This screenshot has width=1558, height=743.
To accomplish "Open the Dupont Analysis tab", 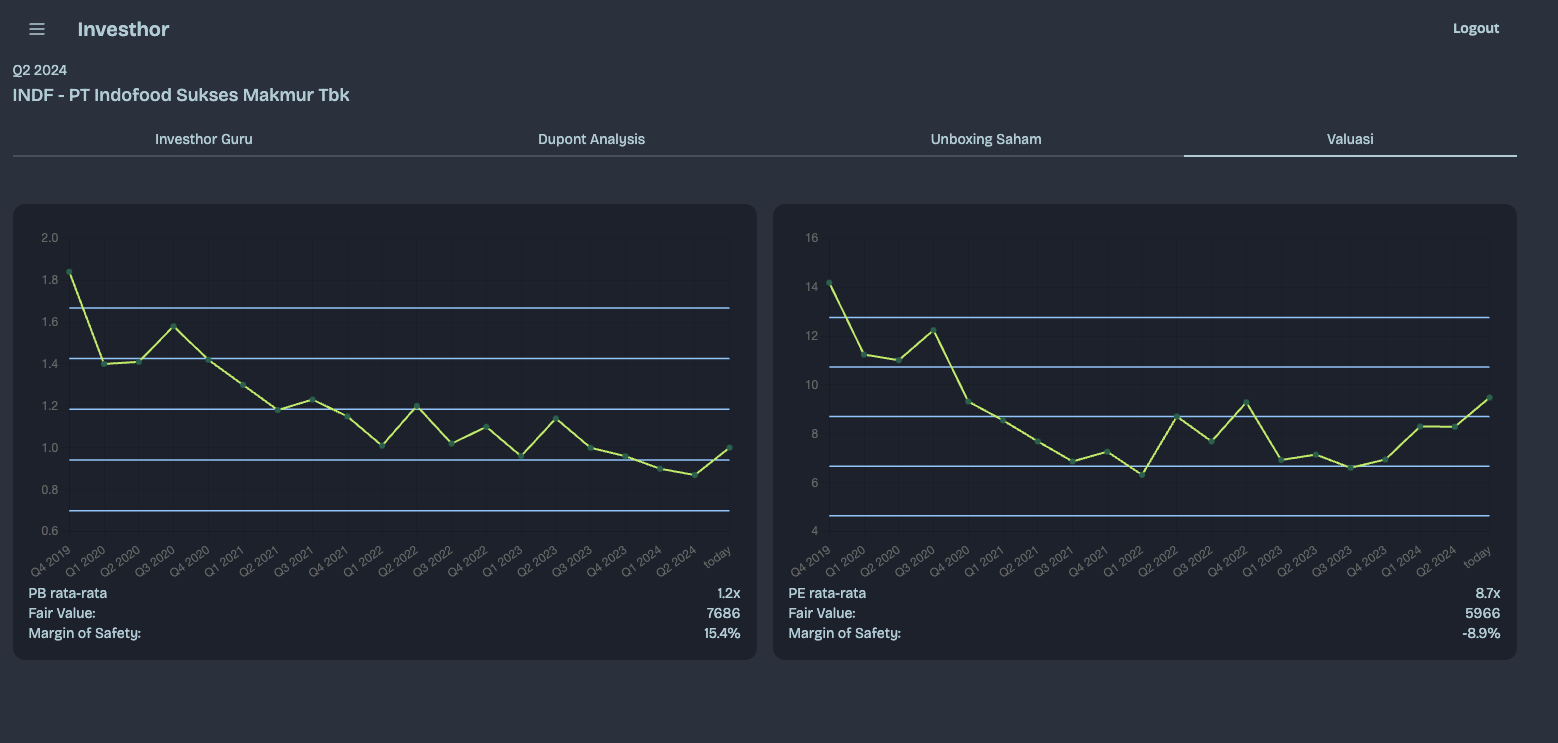I will tap(591, 139).
